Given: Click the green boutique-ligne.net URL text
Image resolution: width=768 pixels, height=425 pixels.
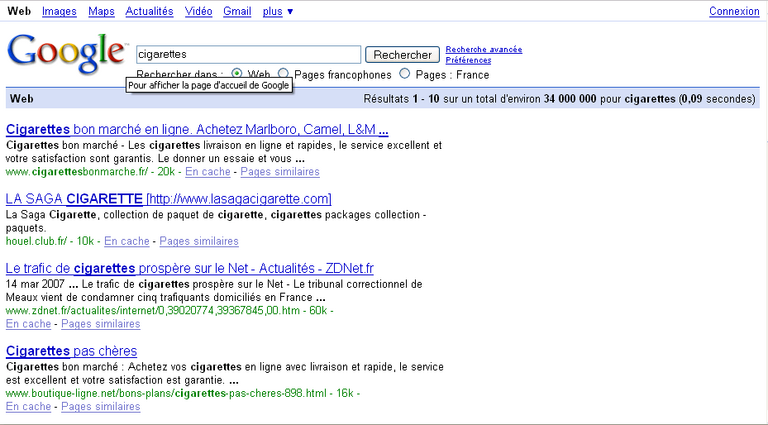Looking at the screenshot, I should click(x=166, y=394).
